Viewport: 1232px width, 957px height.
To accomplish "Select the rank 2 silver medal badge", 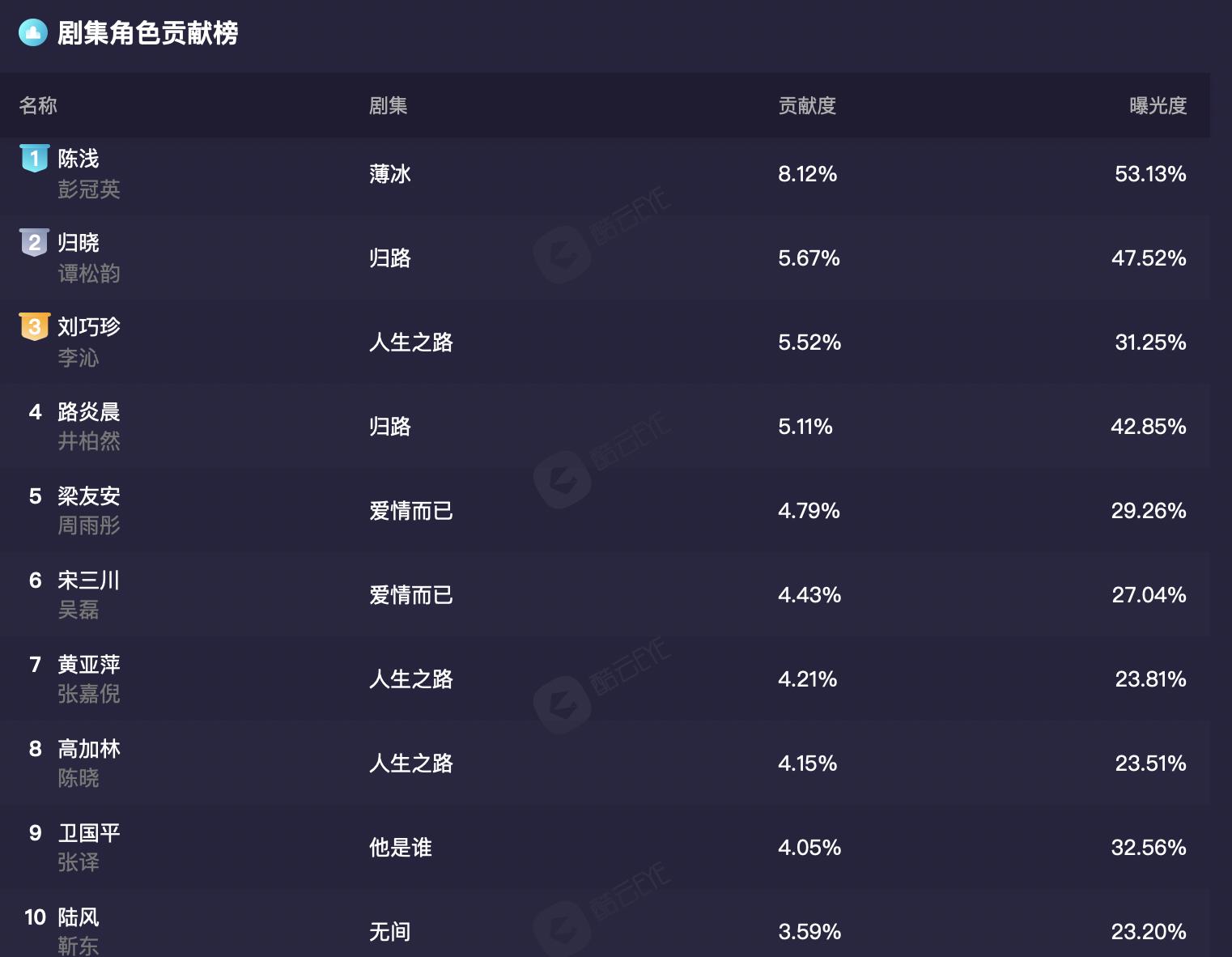I will (34, 243).
